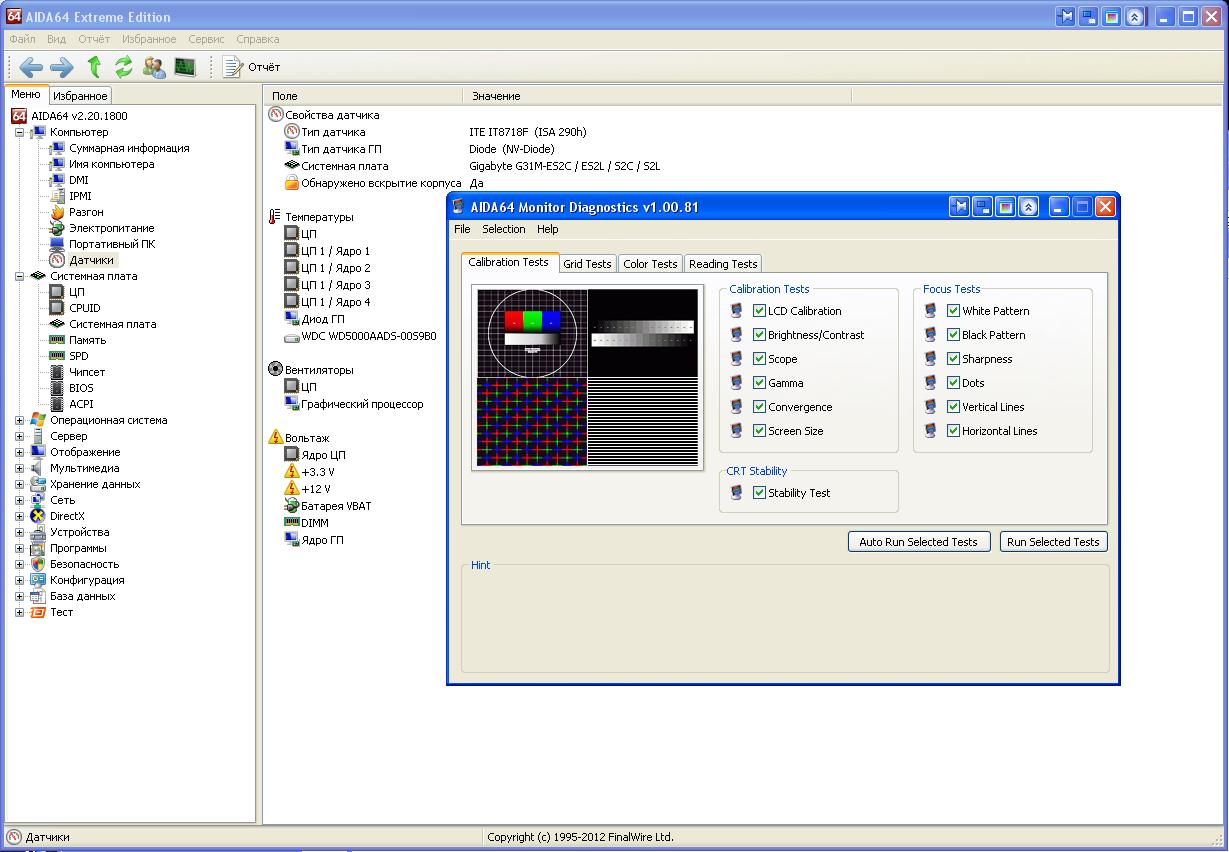Switch to the Color Tests tab

coord(649,264)
